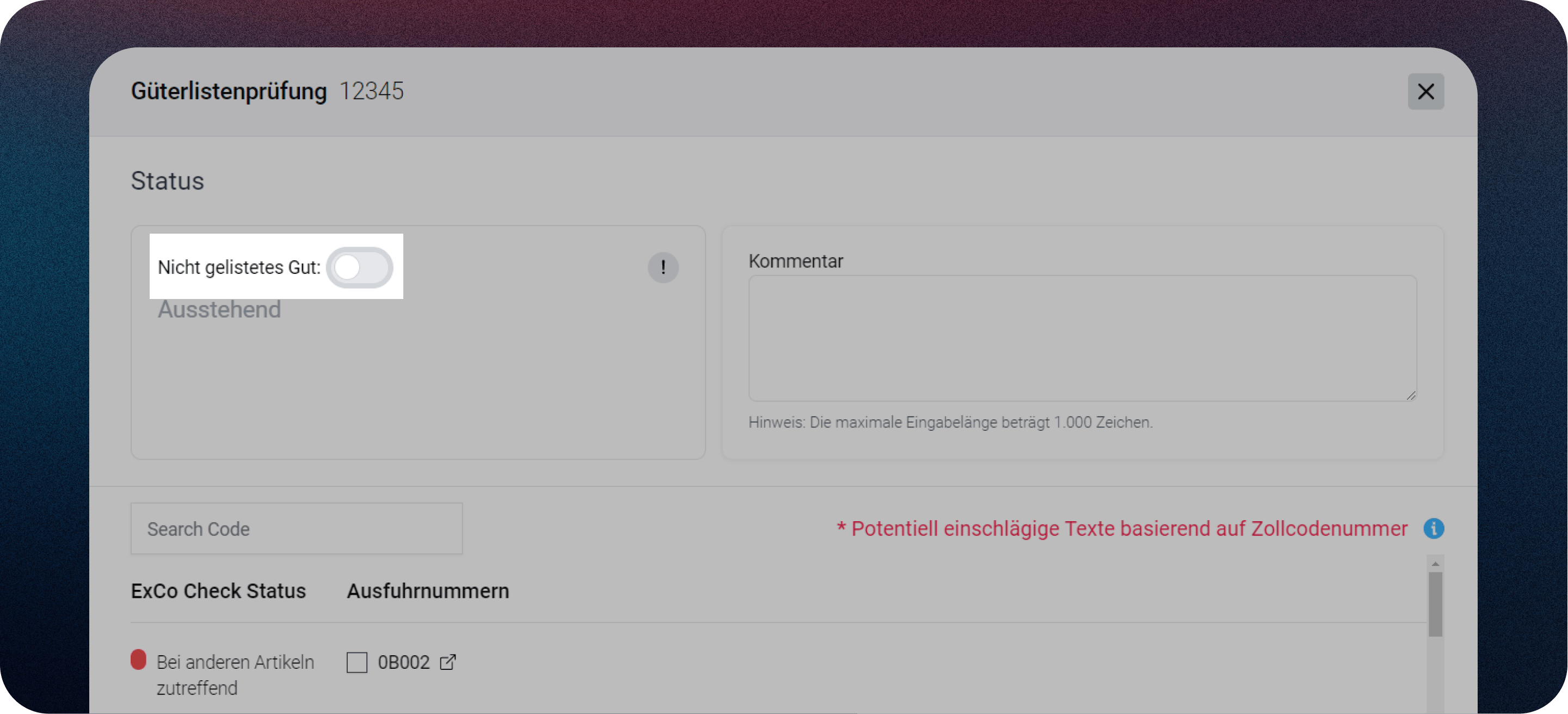Click the ExCo Check Status column header

pyautogui.click(x=218, y=591)
